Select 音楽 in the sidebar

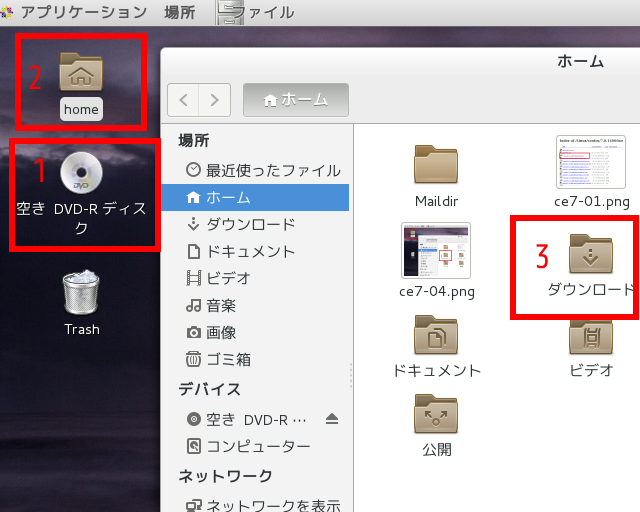222,305
